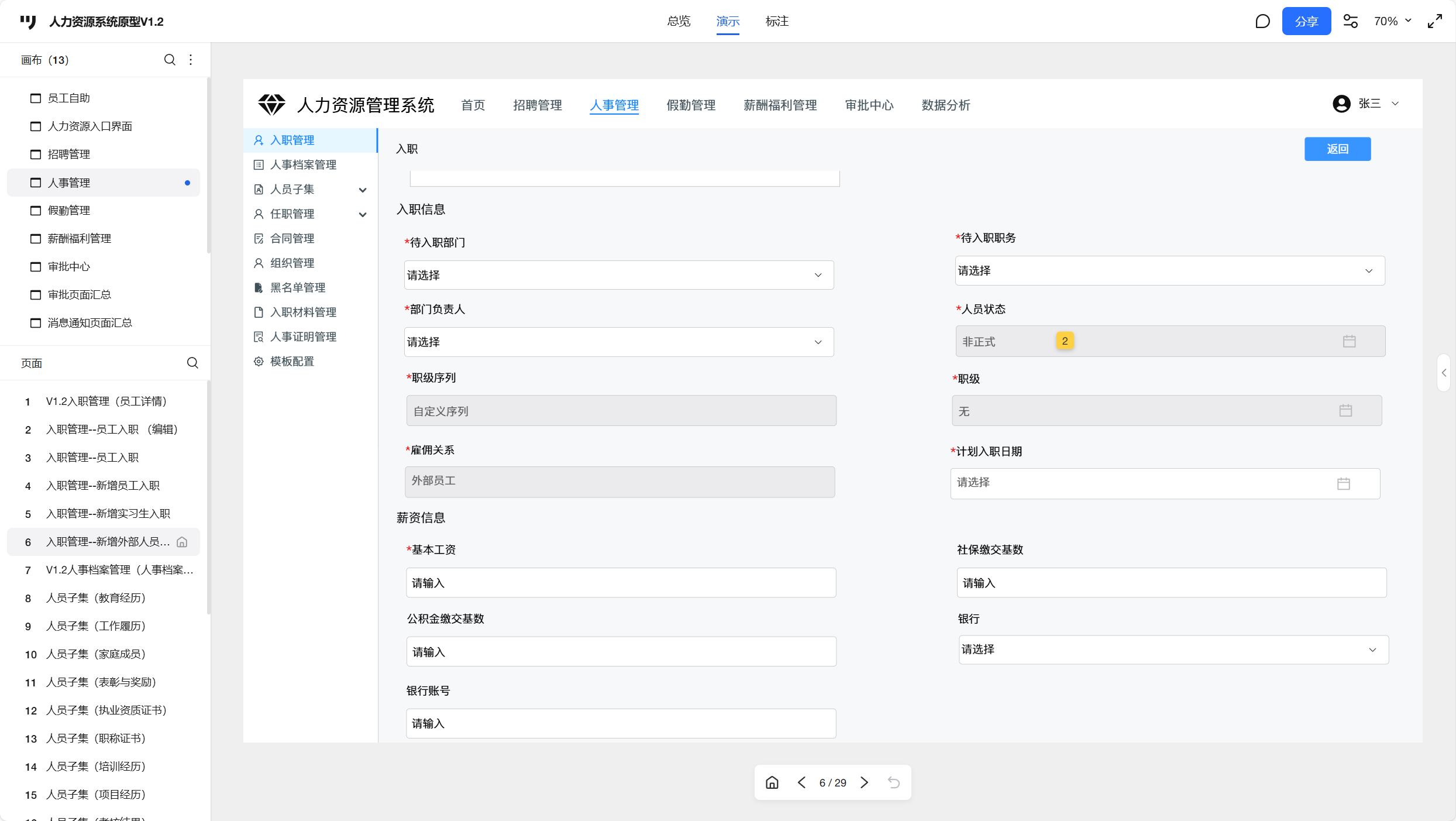Image resolution: width=1456 pixels, height=821 pixels.
Task: Open the 70% zoom level dropdown
Action: (1392, 22)
